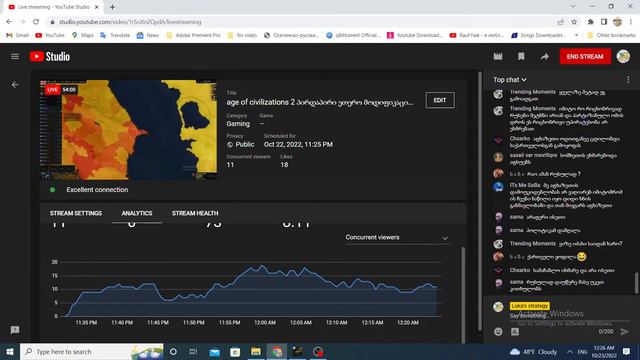This screenshot has height=360, width=640.
Task: Click the Windows search box
Action: (x=92, y=351)
